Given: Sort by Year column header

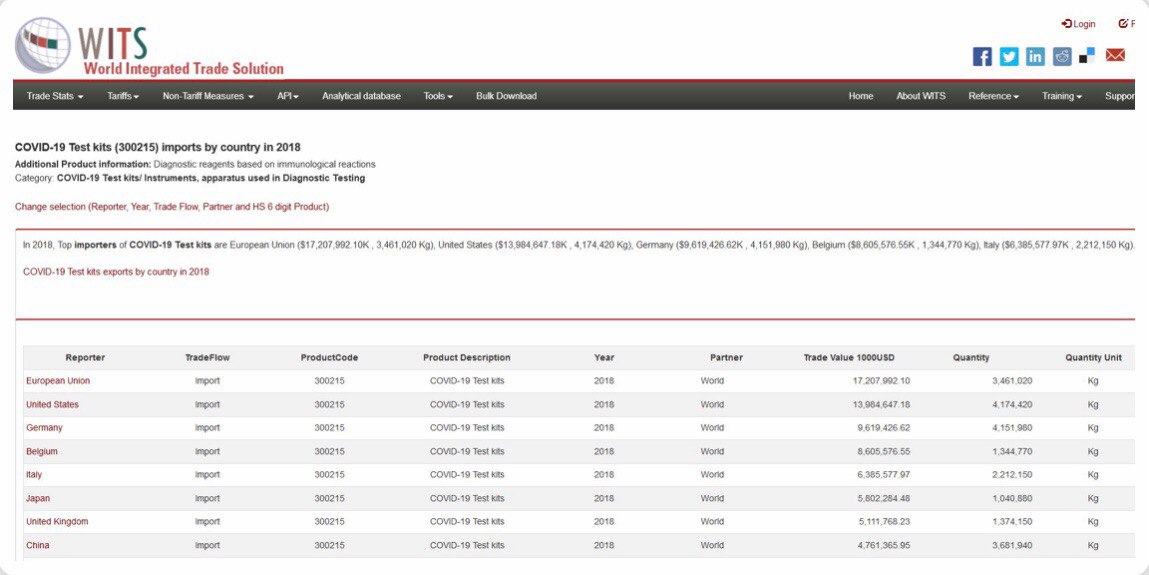Looking at the screenshot, I should coord(604,357).
